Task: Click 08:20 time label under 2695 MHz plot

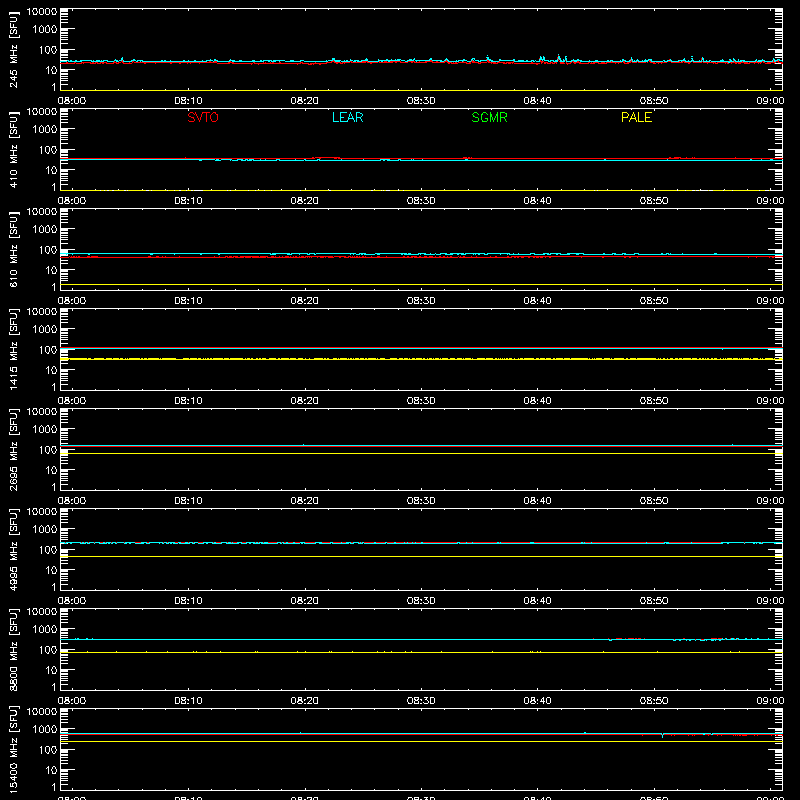Action: click(305, 501)
